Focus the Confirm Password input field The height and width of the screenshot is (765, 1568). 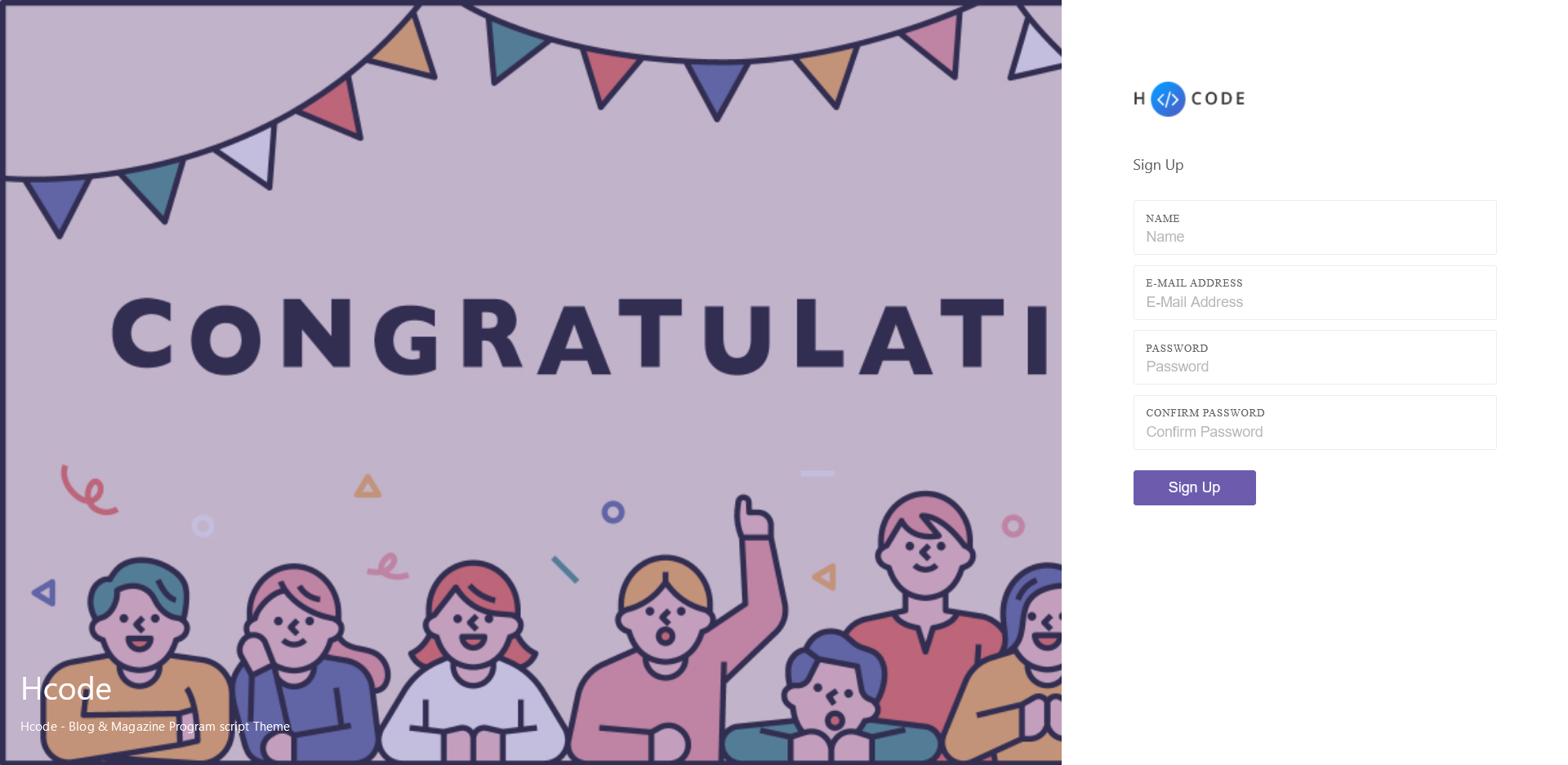pos(1314,432)
